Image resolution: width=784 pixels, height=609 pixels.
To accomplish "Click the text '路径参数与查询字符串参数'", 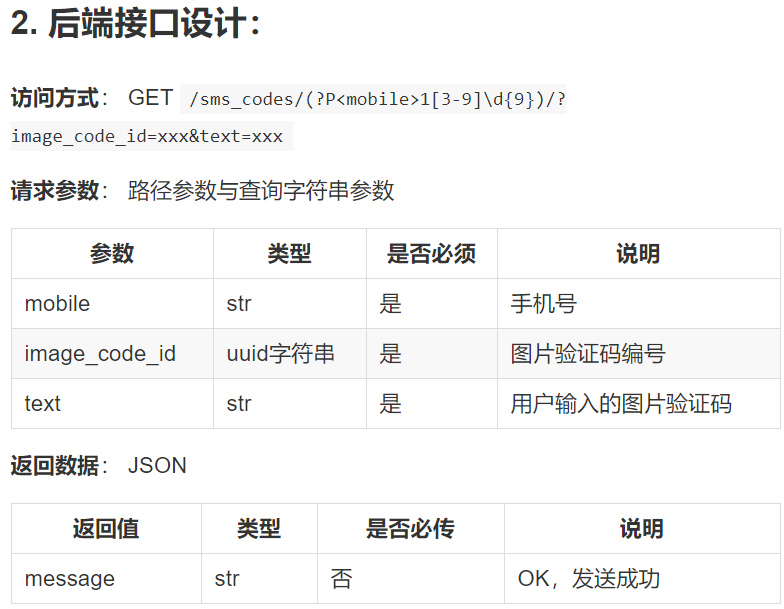I will pyautogui.click(x=261, y=190).
